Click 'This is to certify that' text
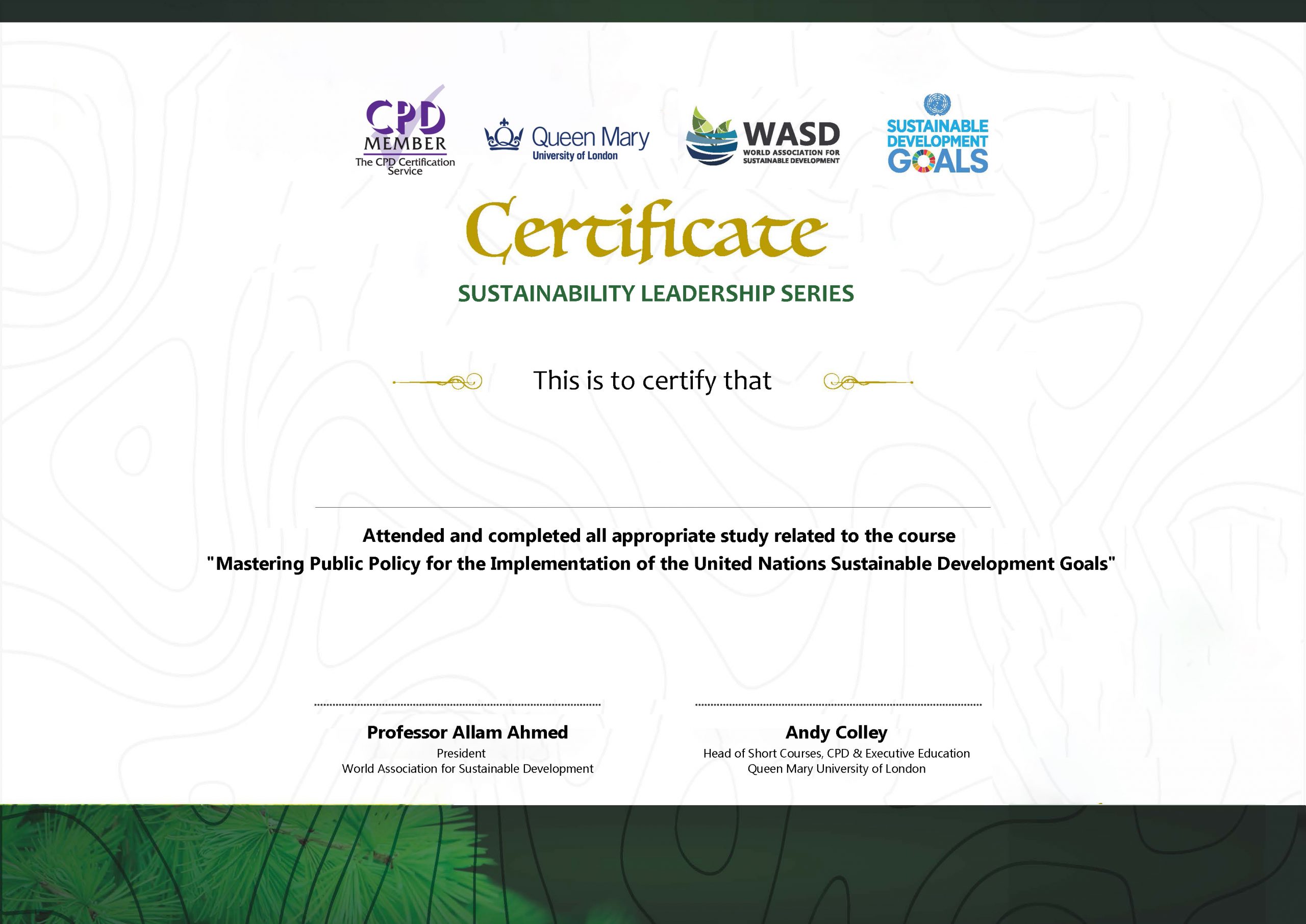This screenshot has width=1306, height=924. pyautogui.click(x=652, y=381)
